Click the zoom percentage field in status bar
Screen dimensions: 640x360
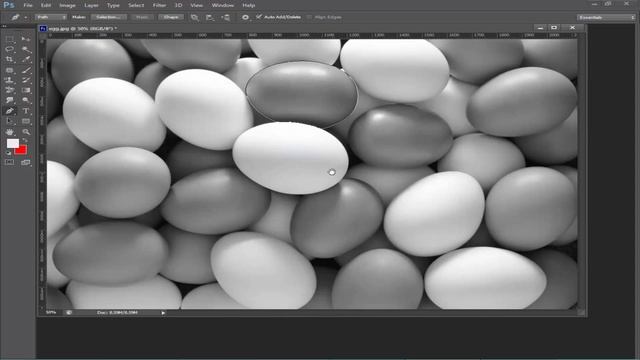[51, 313]
